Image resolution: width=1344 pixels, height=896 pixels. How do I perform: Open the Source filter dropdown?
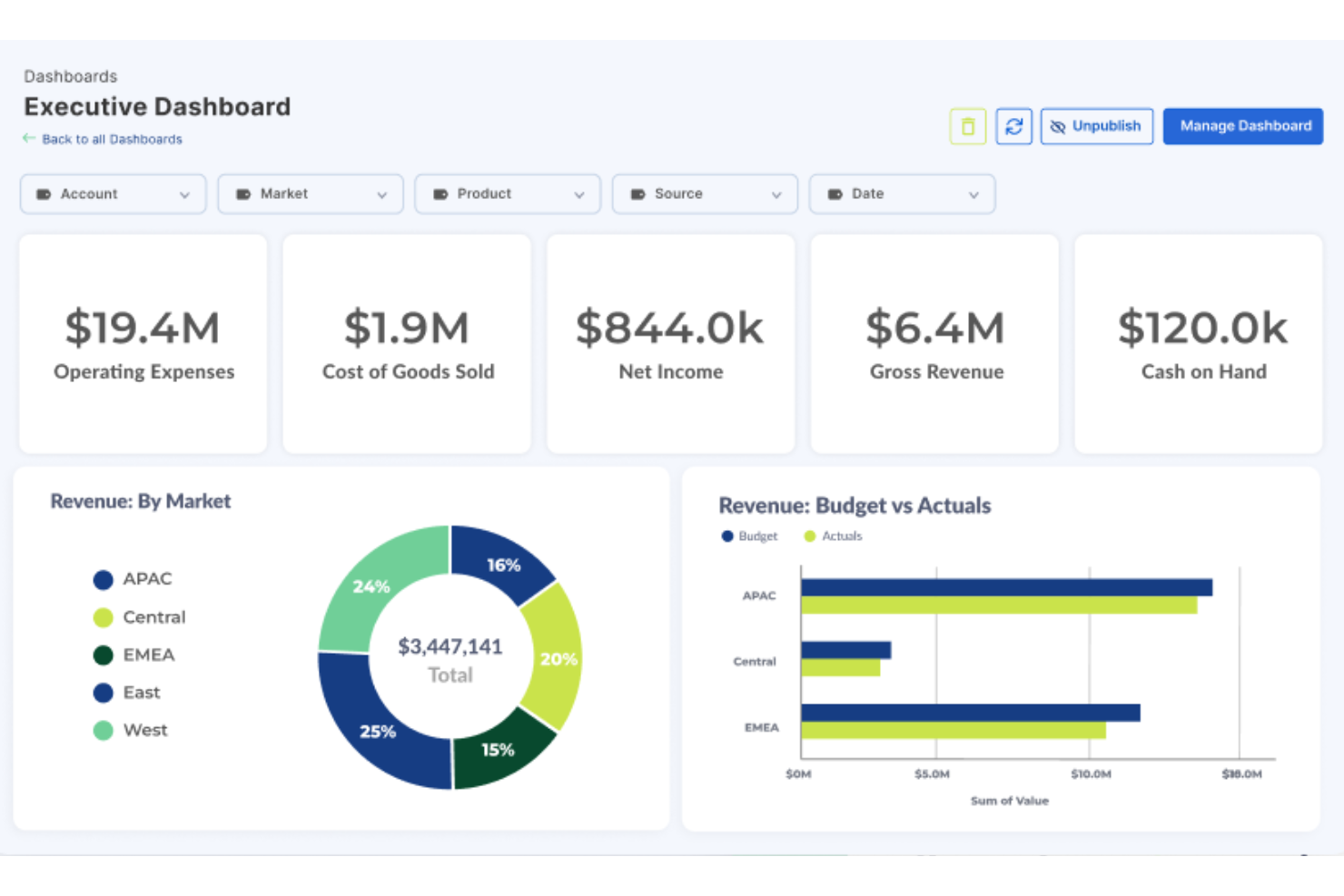coord(705,194)
